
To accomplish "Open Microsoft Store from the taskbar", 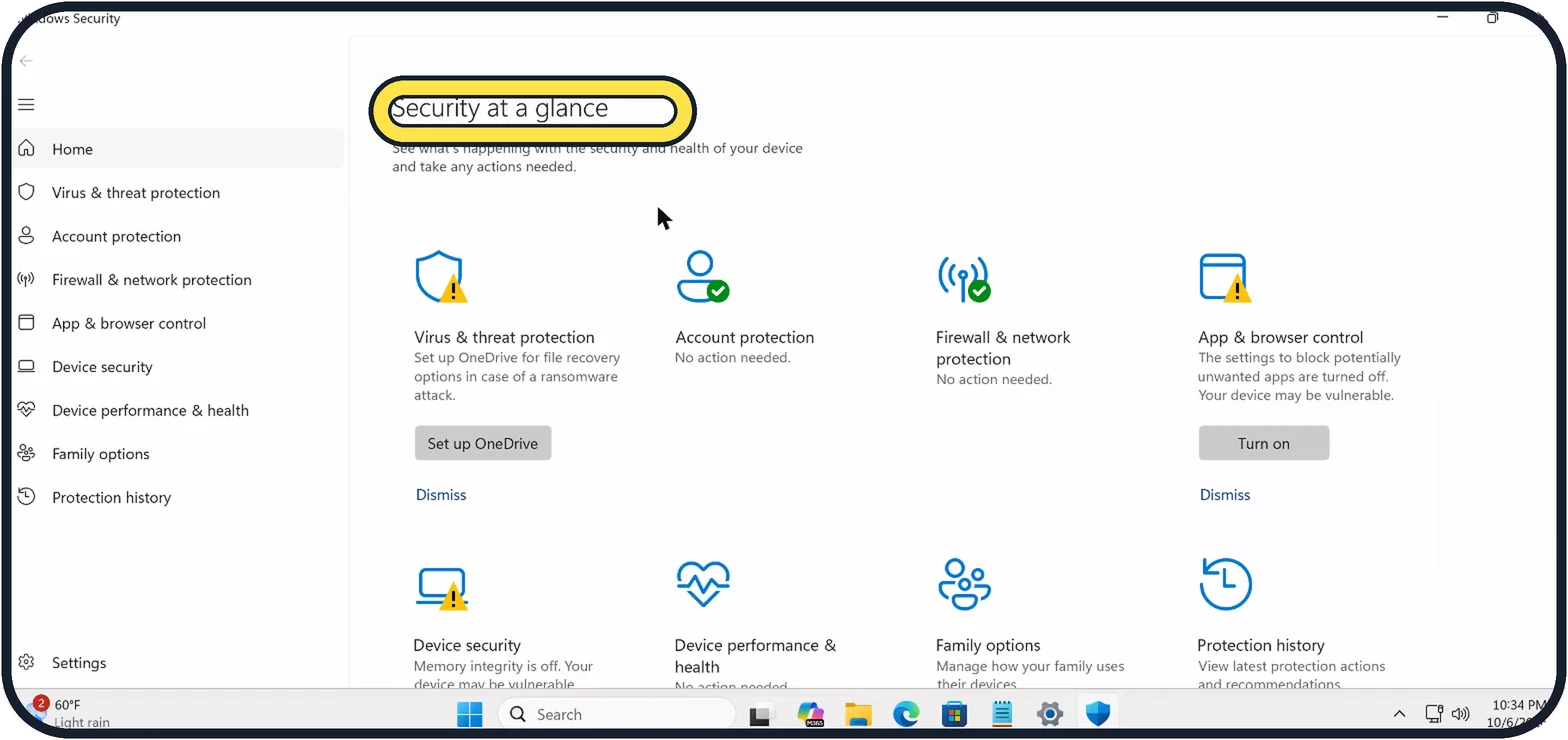I will click(954, 714).
